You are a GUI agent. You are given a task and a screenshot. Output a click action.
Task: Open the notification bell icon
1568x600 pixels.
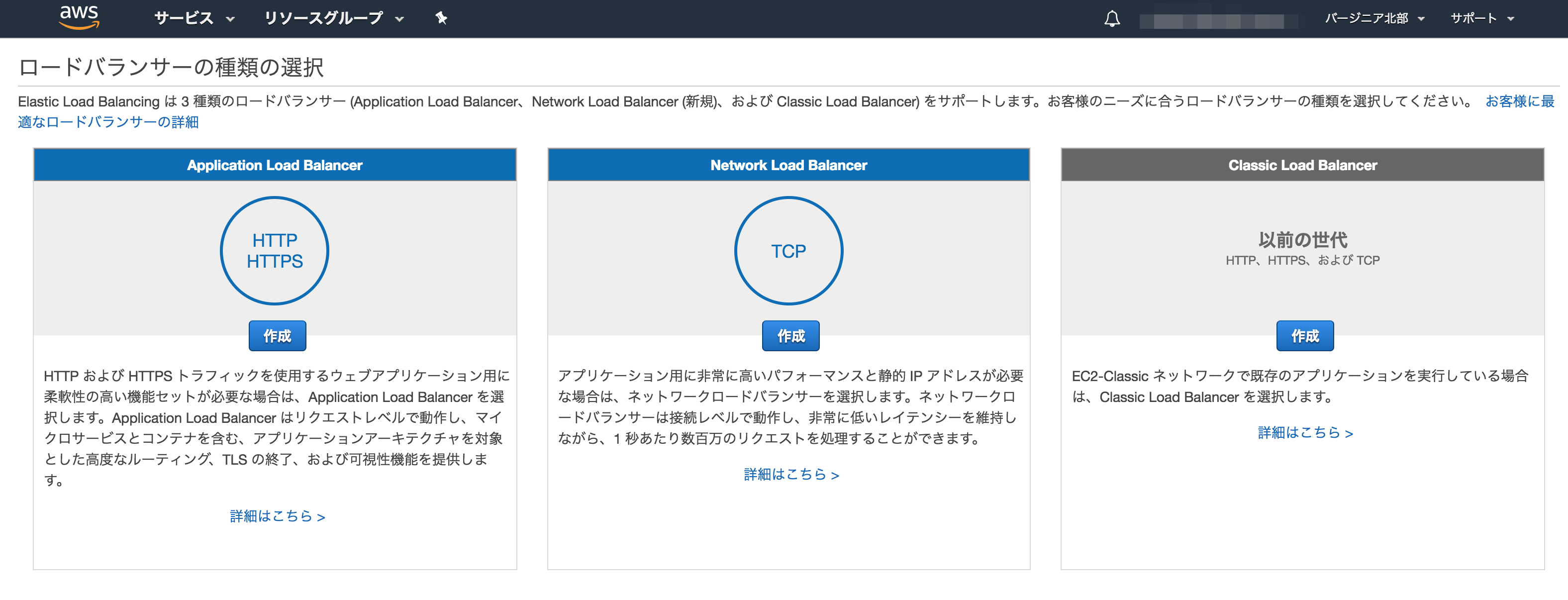(1112, 19)
